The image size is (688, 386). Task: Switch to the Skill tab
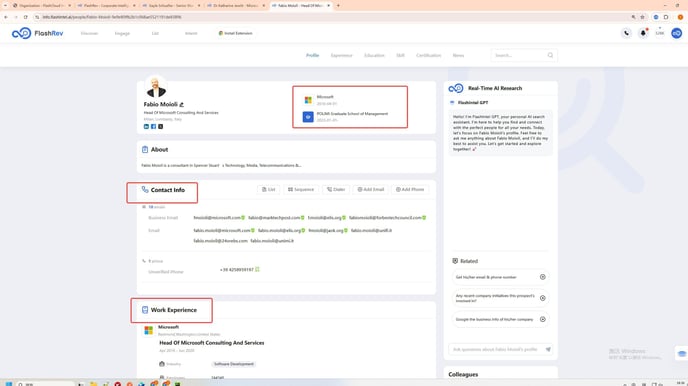400,55
